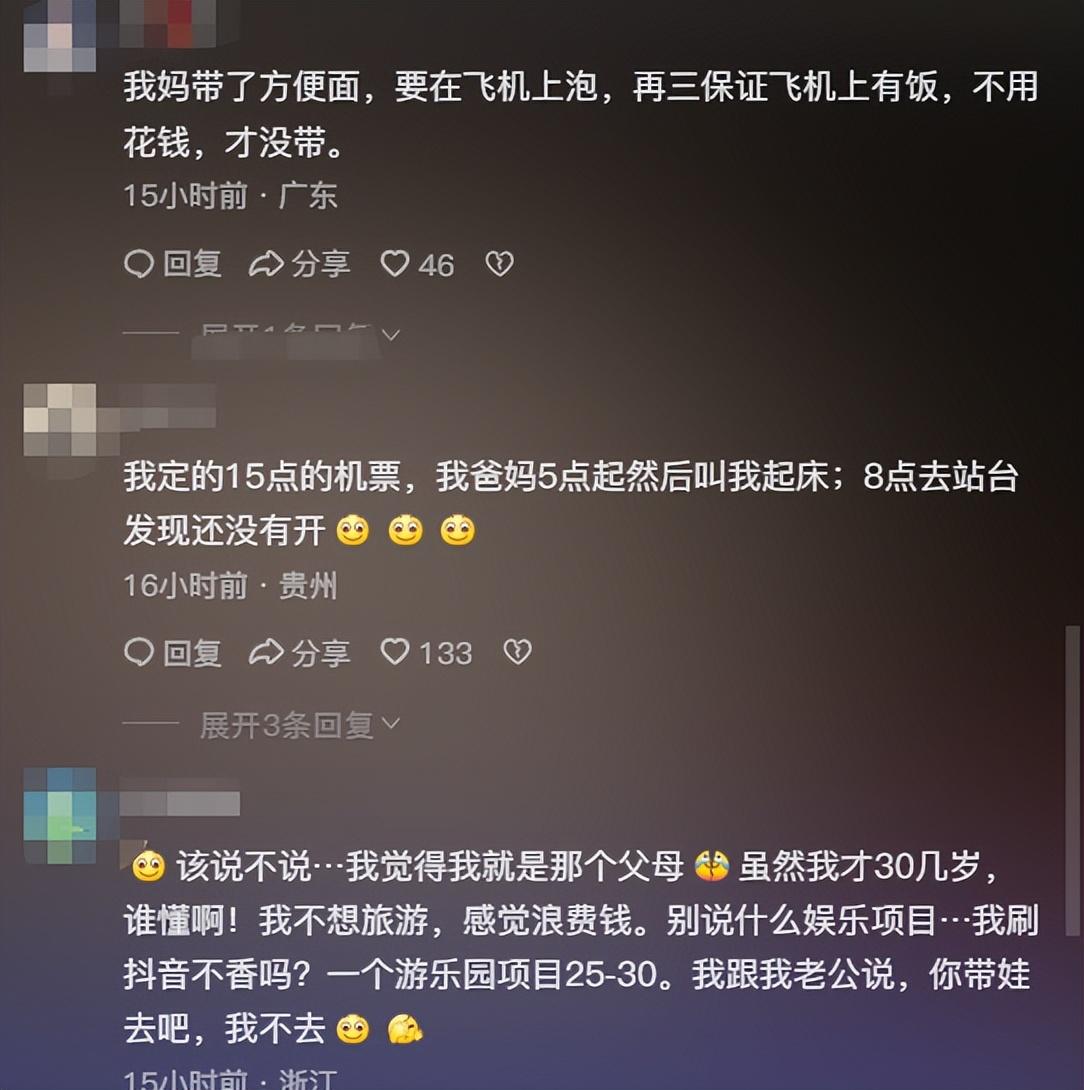Expand the 3 replies under Guizhou comment
Viewport: 1084px width, 1090px height.
tap(300, 725)
